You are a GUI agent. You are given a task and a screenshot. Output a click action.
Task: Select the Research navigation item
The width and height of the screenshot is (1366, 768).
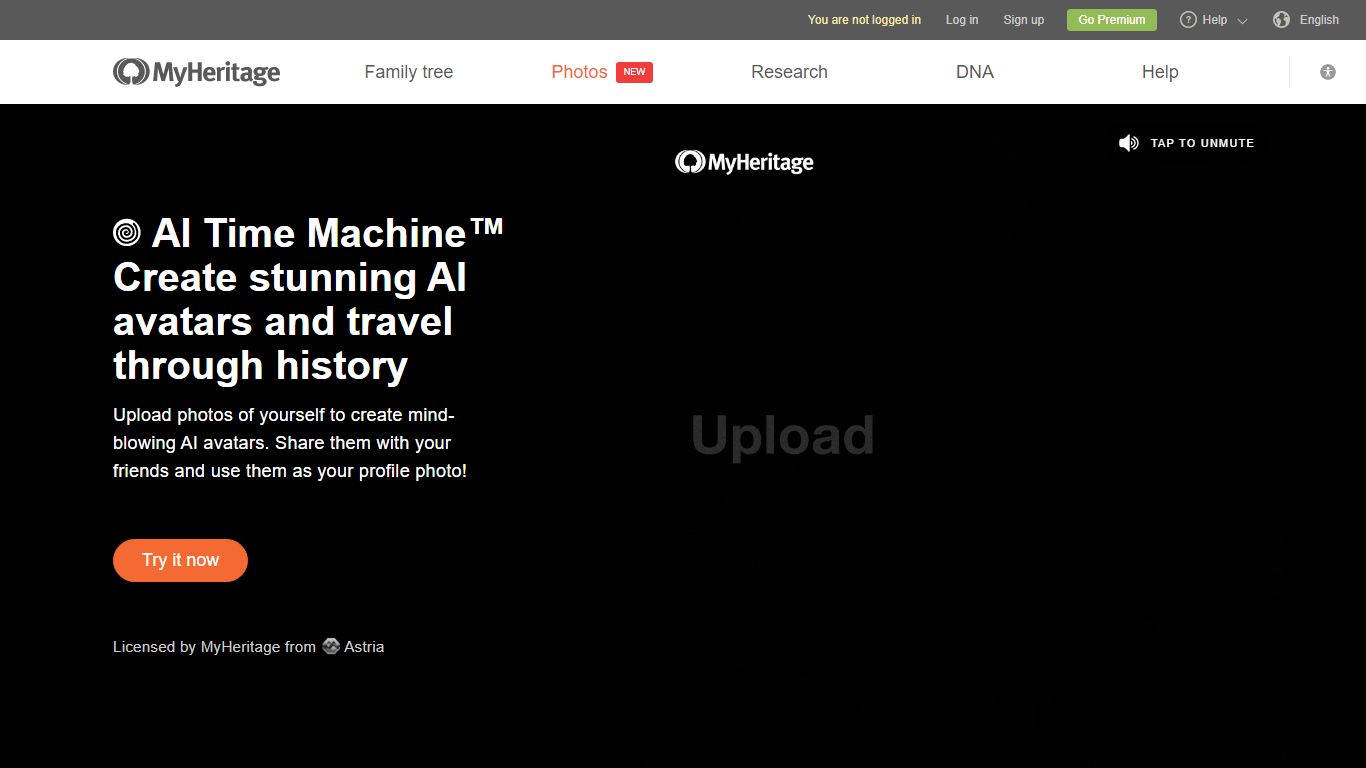789,71
